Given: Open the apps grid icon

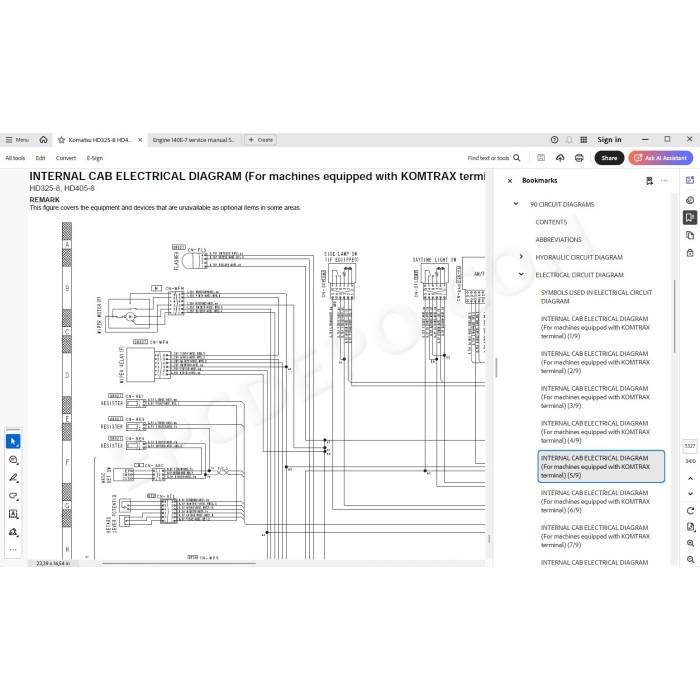Looking at the screenshot, I should pyautogui.click(x=583, y=140).
